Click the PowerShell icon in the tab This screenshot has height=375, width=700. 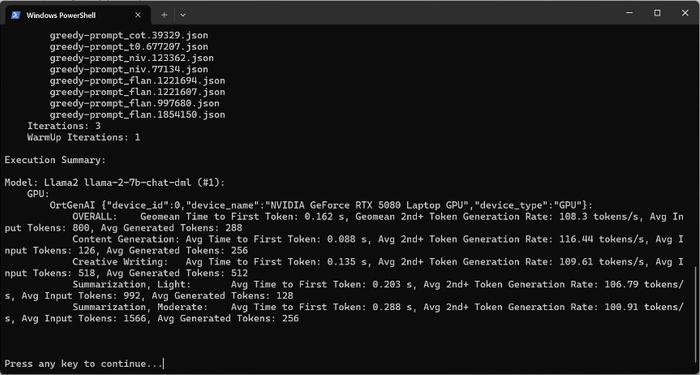pos(16,15)
